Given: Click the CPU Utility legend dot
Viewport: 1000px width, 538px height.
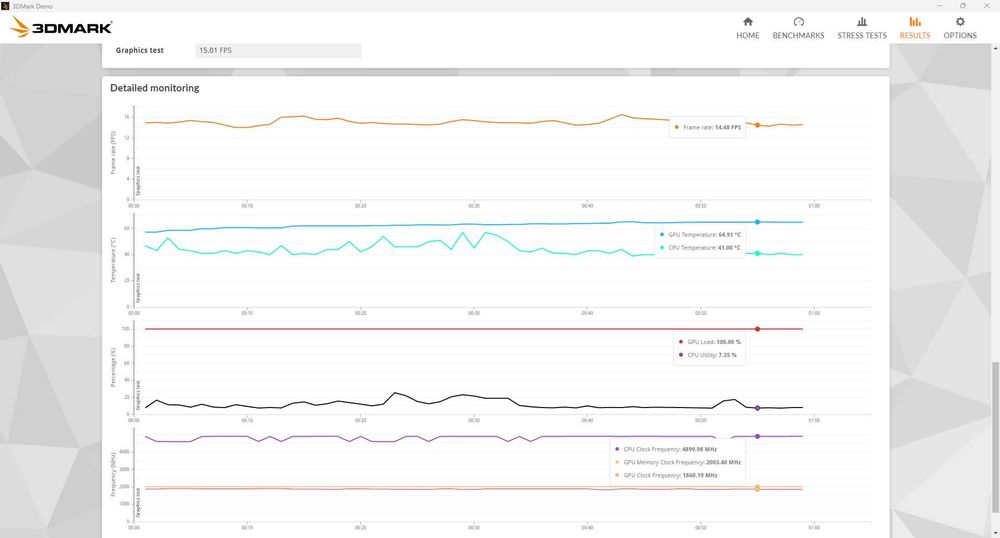Looking at the screenshot, I should coord(681,354).
